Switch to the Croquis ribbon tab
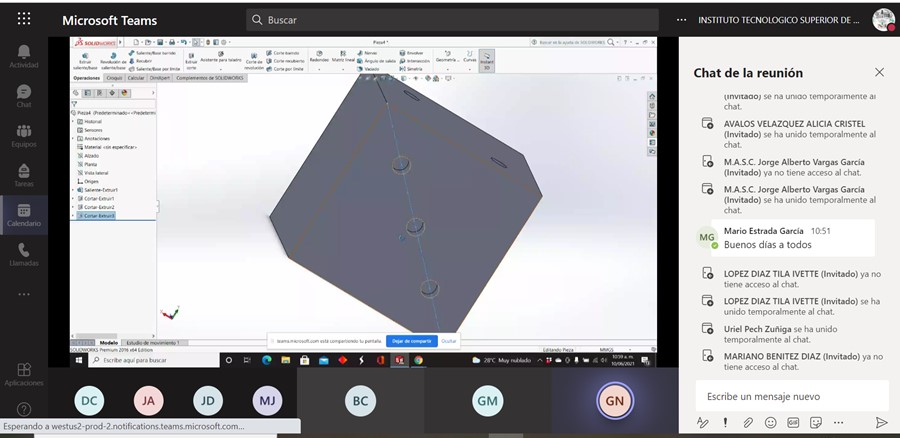The width and height of the screenshot is (900, 438). tap(114, 78)
